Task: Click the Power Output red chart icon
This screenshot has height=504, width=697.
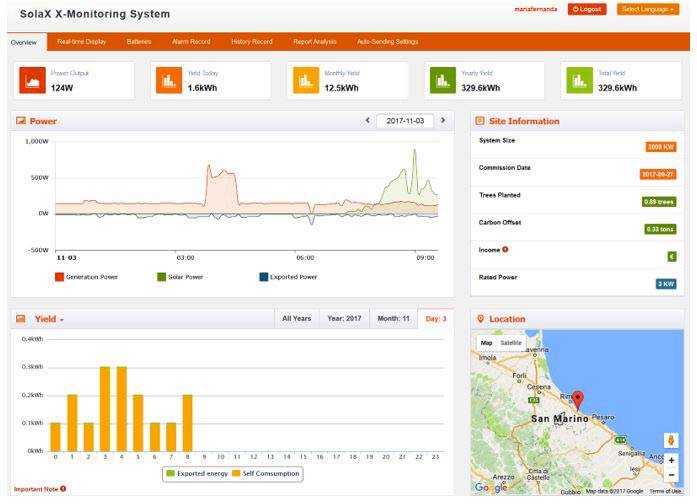Action: click(x=32, y=80)
